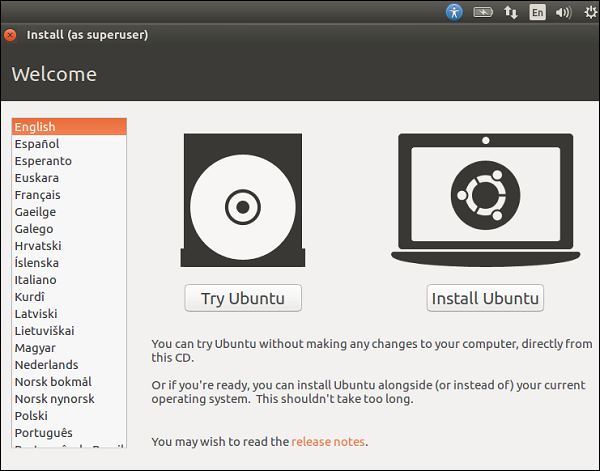Screen dimensions: 600x471
Task: Choose Polski in the language list
Action: coord(32,416)
